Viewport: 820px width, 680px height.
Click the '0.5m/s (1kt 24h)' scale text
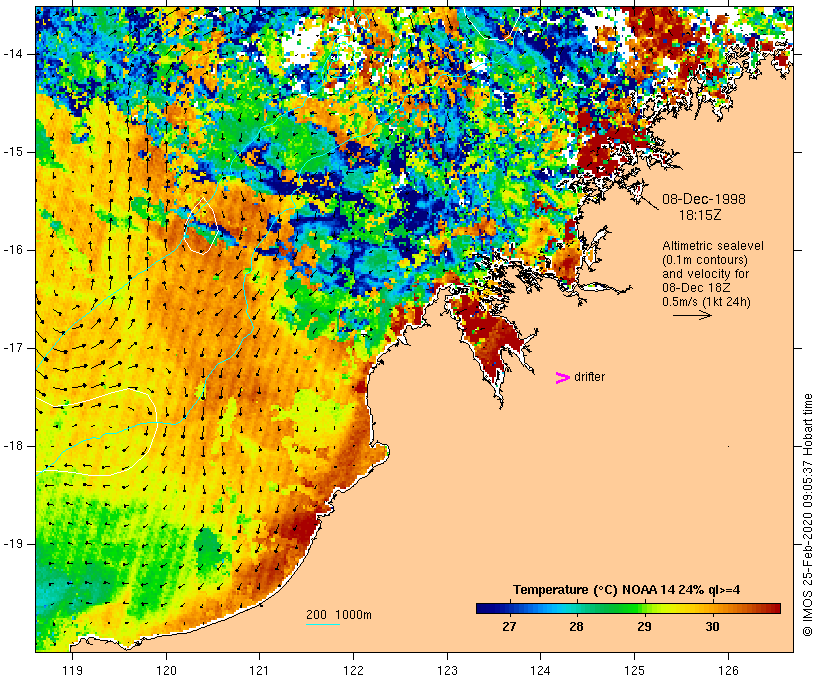706,302
